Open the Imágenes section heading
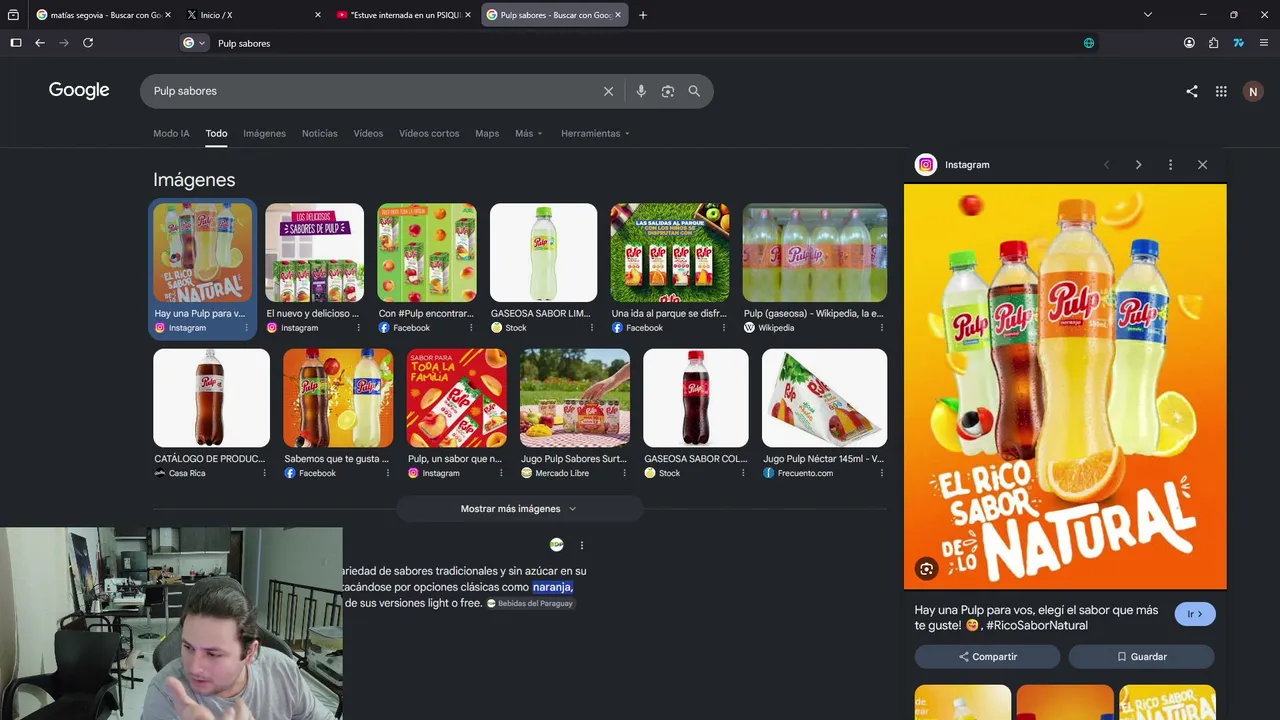 point(194,180)
